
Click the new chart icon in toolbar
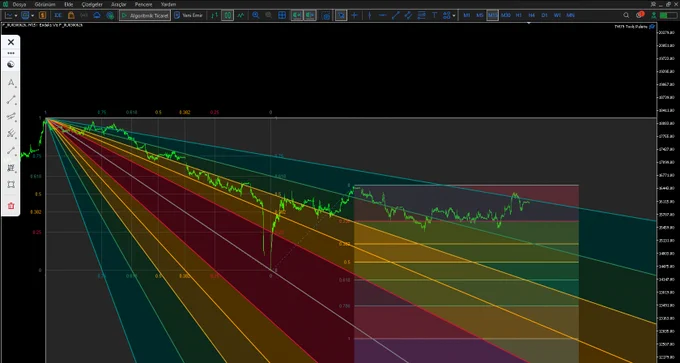click(9, 15)
